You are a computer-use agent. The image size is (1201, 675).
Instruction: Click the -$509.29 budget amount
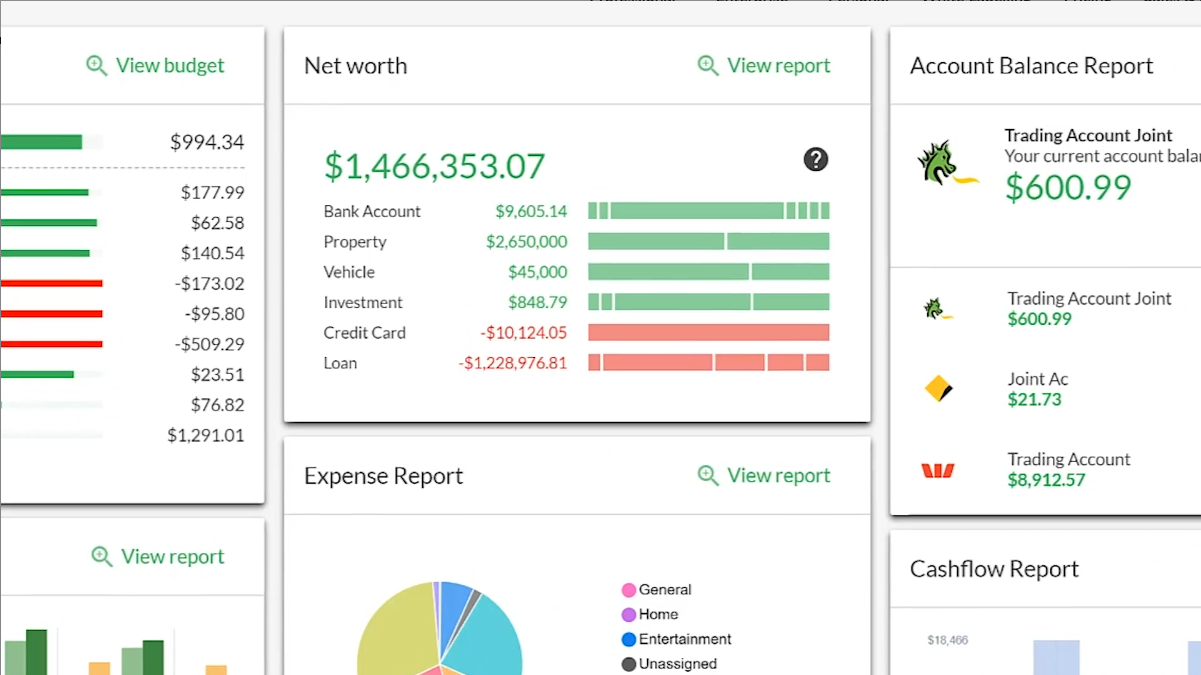(209, 344)
